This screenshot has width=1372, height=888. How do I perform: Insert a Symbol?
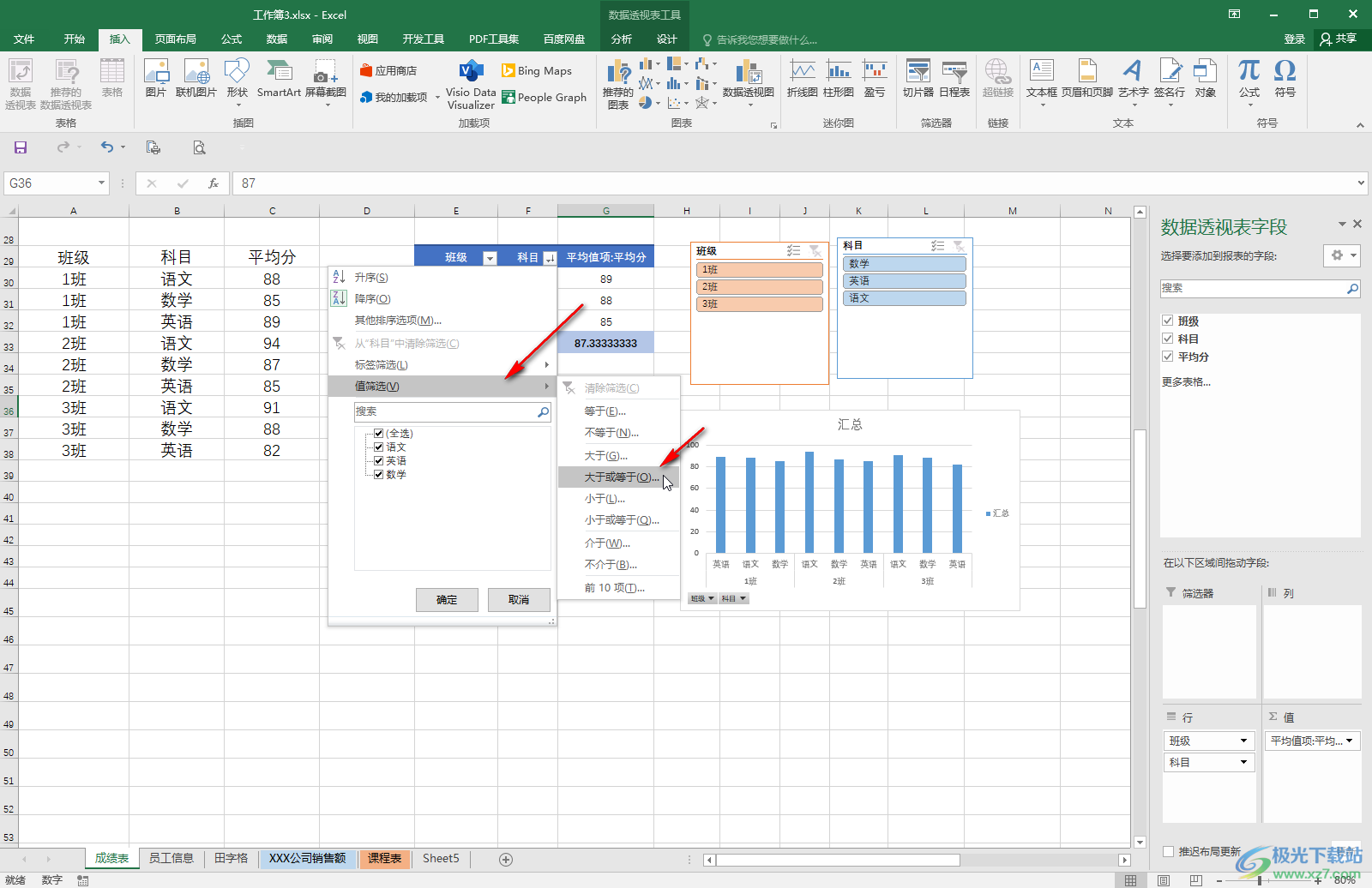[1285, 78]
